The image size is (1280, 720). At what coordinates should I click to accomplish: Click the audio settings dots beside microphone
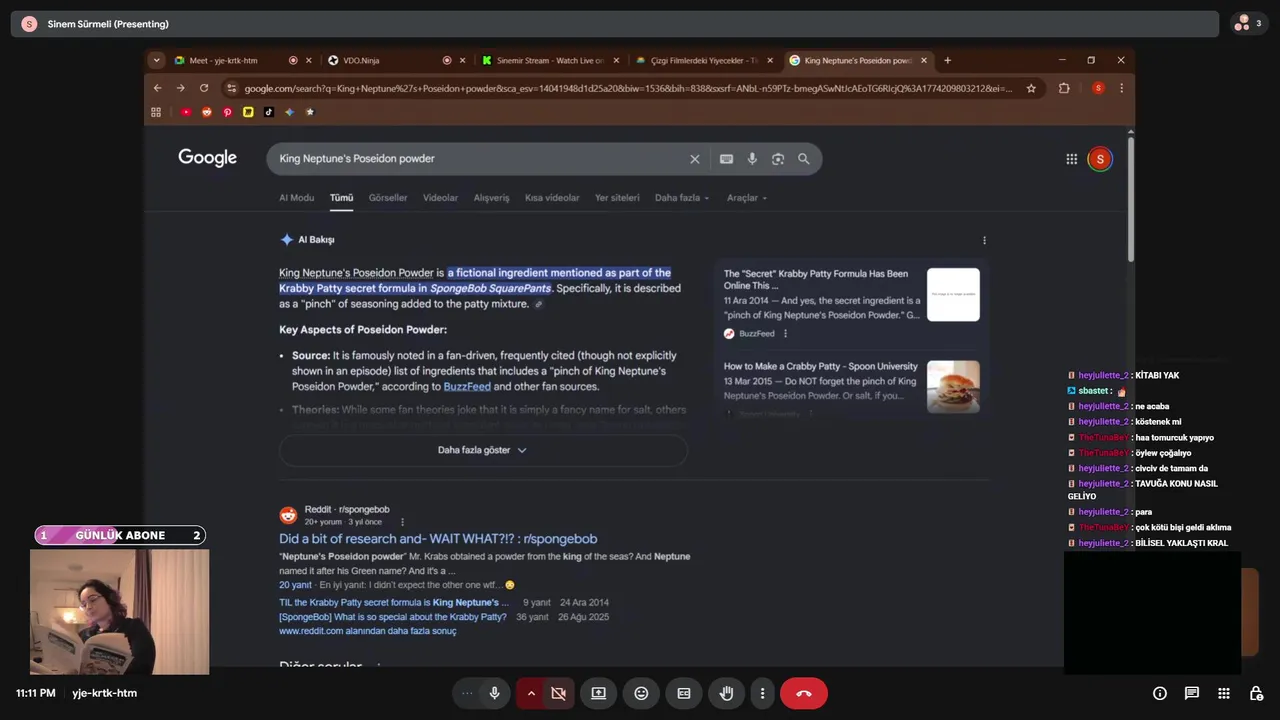(467, 693)
